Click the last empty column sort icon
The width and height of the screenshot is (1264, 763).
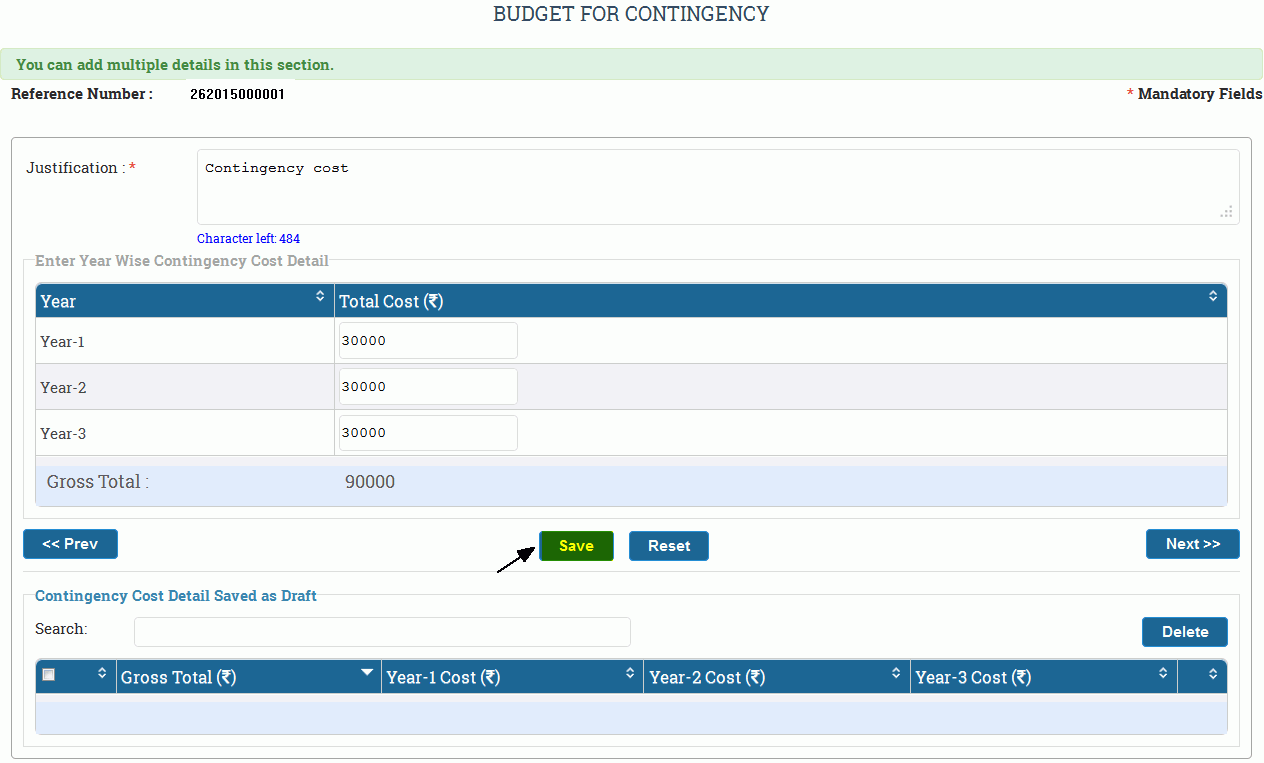coord(1212,674)
